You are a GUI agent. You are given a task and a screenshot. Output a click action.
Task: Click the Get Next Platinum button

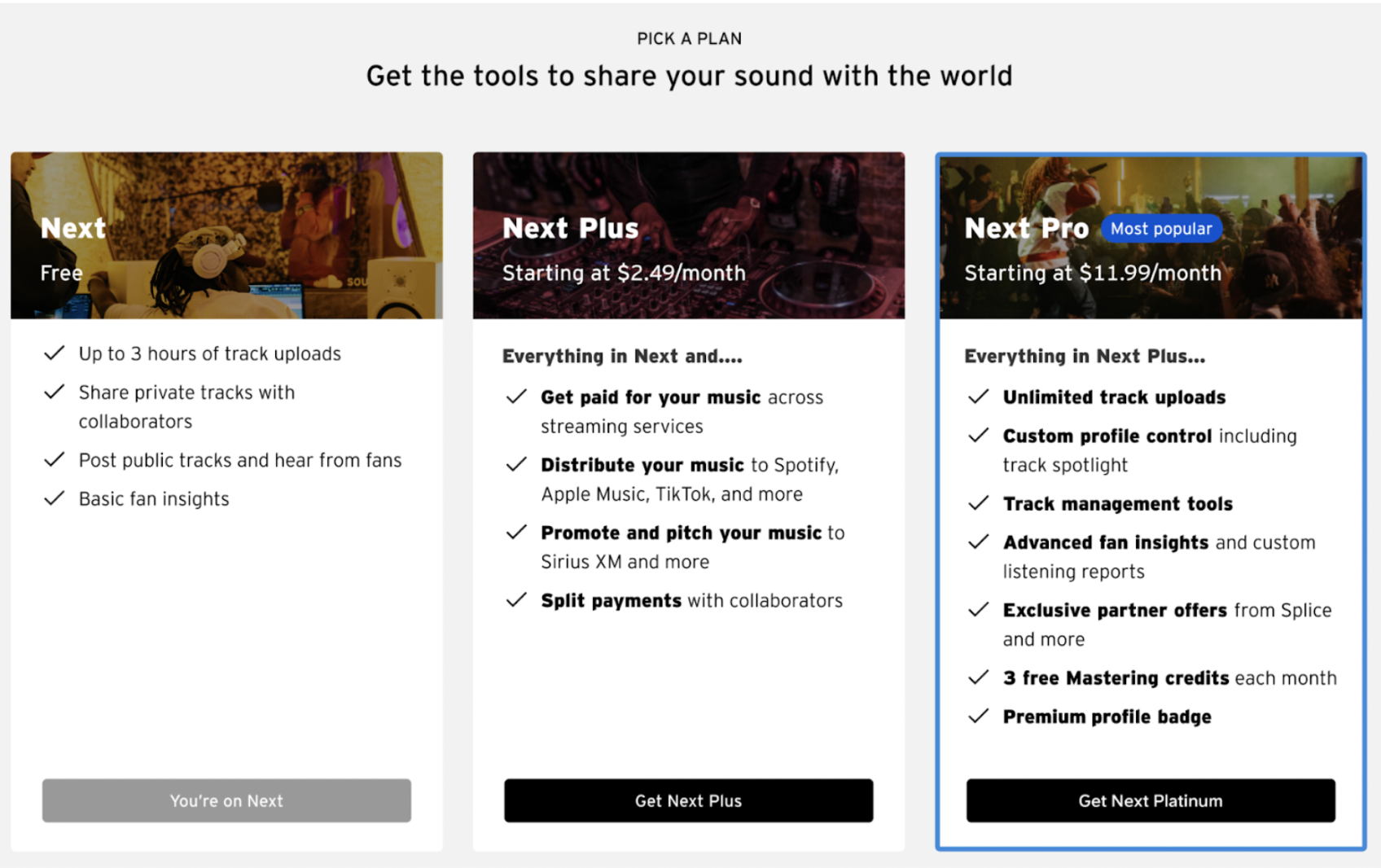pos(1150,800)
